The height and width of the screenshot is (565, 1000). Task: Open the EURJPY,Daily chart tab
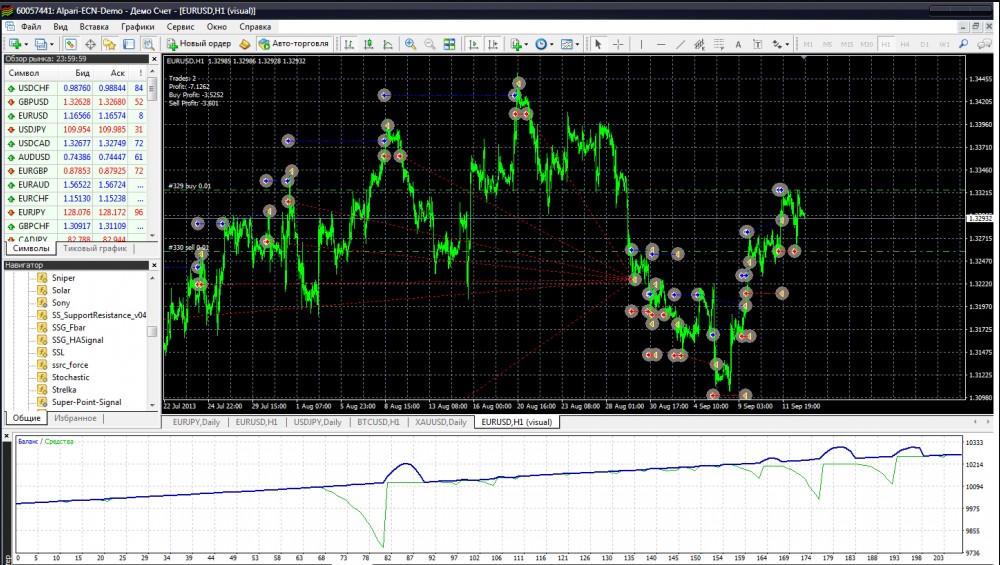coord(196,422)
